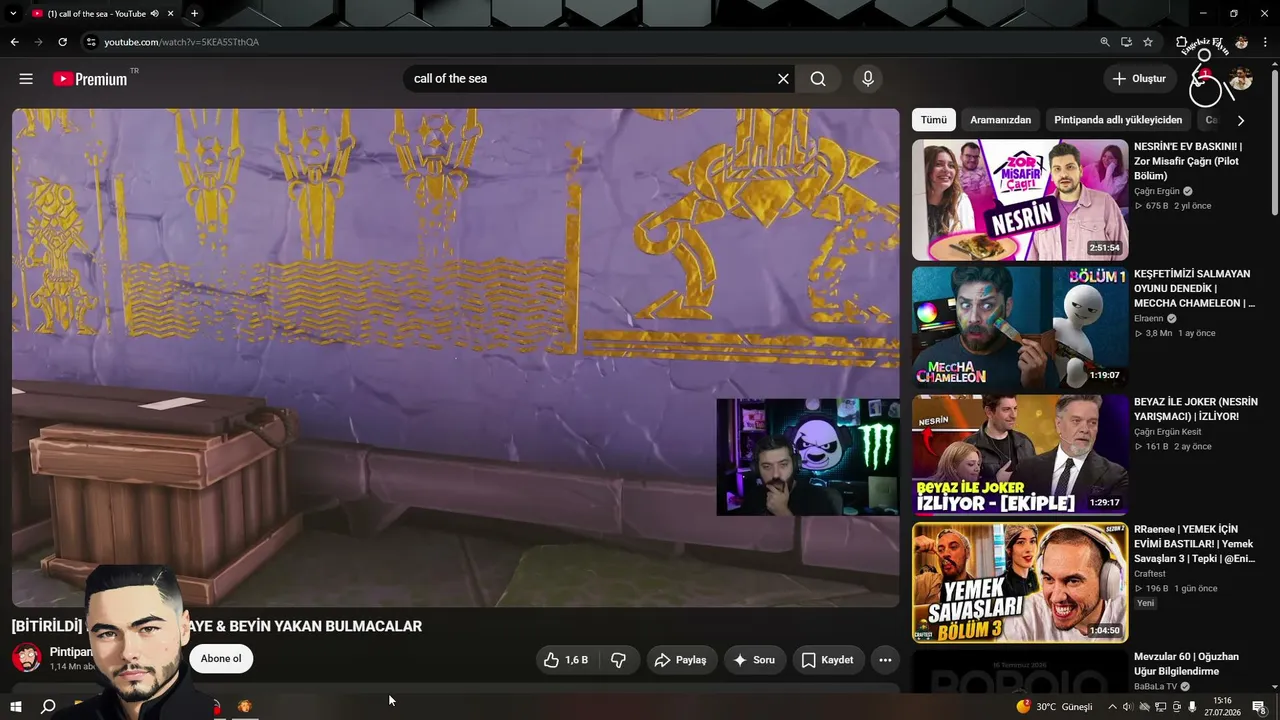Visit the Elraenn channel name

coord(1149,319)
